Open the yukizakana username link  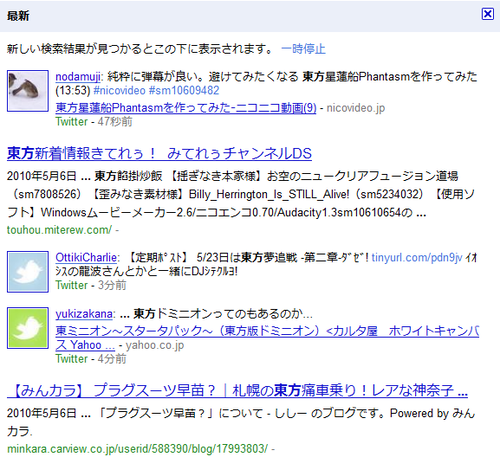pyautogui.click(x=84, y=314)
